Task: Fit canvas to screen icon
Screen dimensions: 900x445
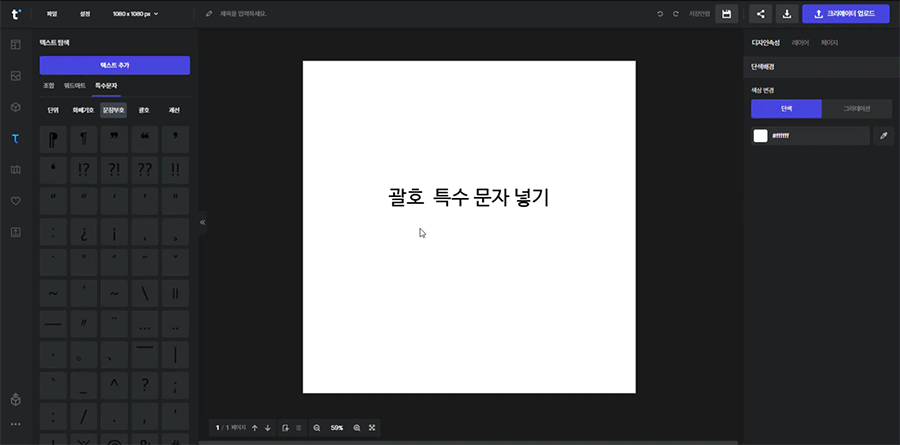Action: (x=372, y=428)
